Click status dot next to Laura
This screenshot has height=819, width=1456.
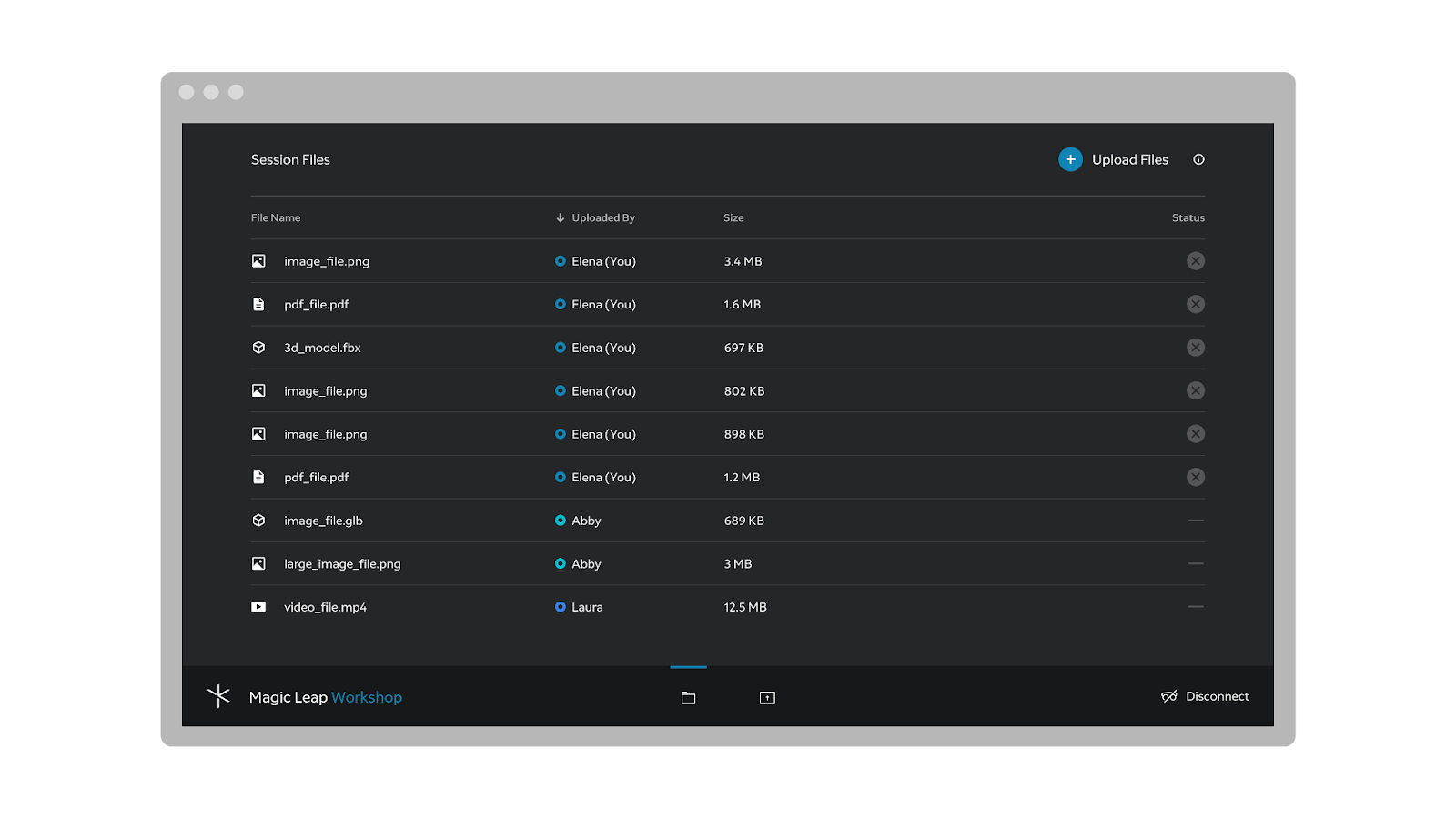pos(561,607)
